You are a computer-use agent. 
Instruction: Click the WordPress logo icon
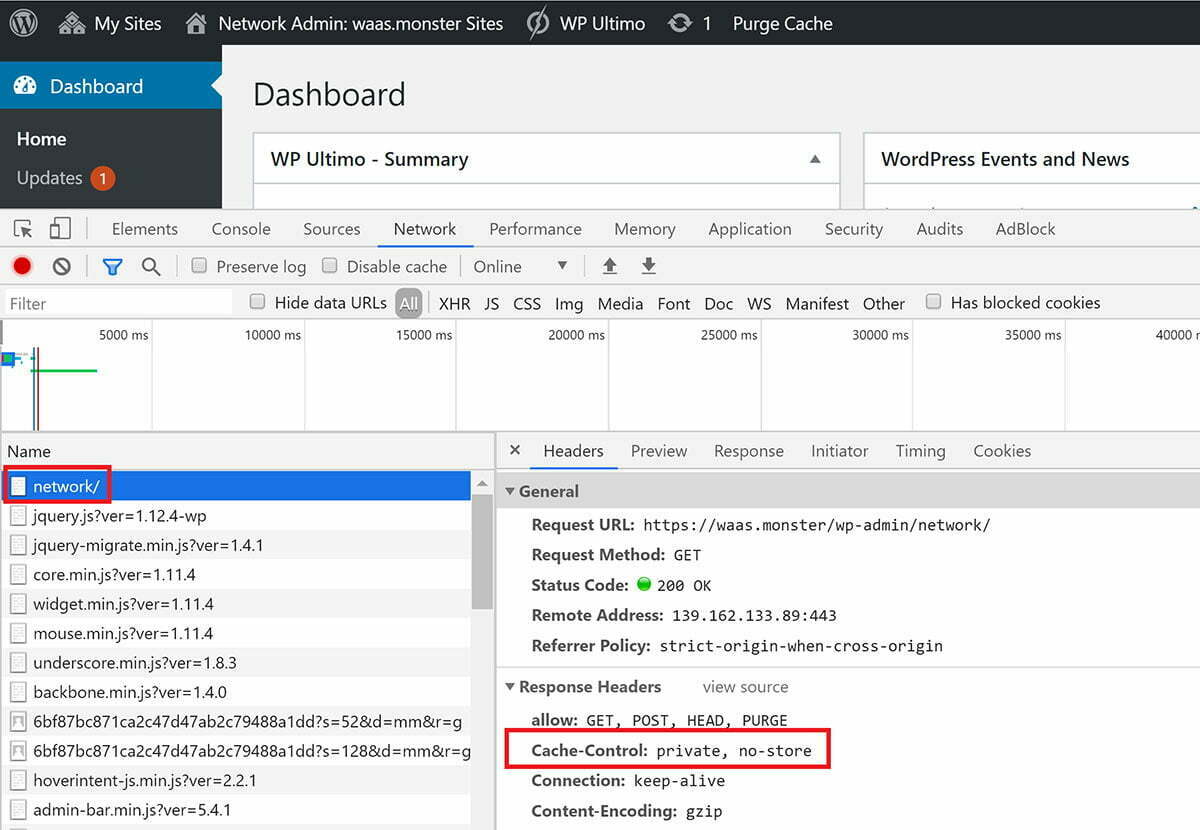tap(23, 23)
